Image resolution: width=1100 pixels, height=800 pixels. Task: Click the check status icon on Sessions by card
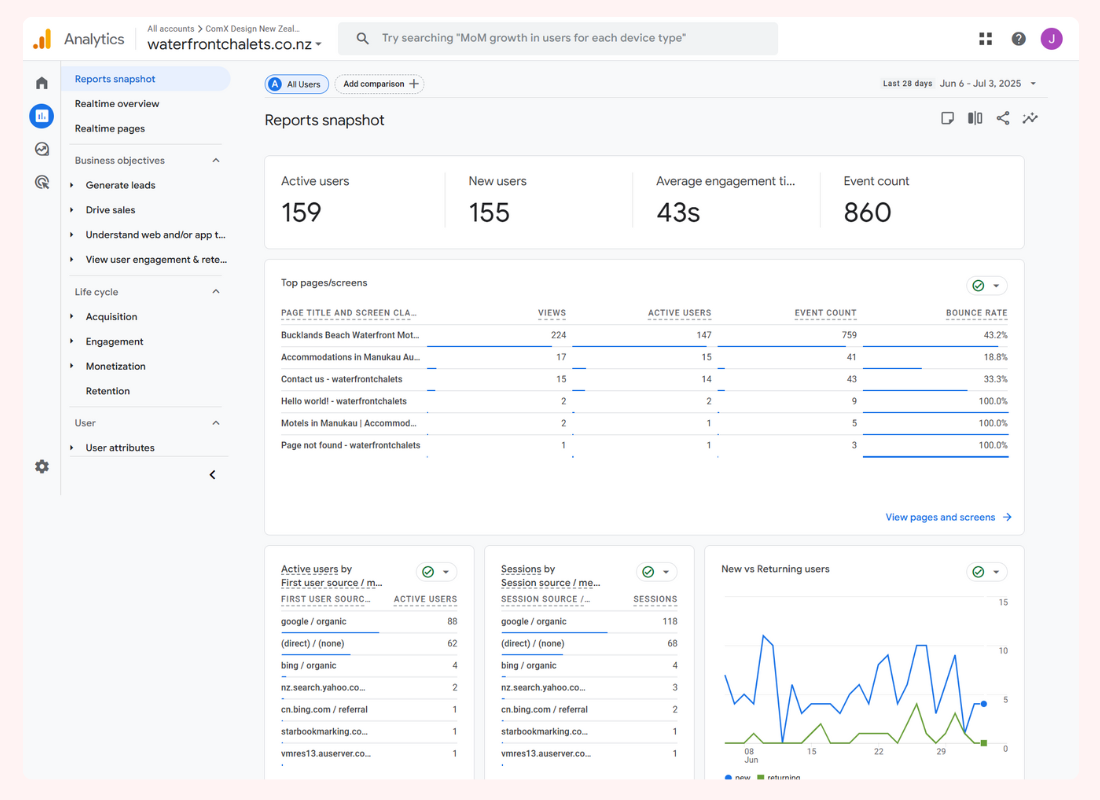click(648, 572)
